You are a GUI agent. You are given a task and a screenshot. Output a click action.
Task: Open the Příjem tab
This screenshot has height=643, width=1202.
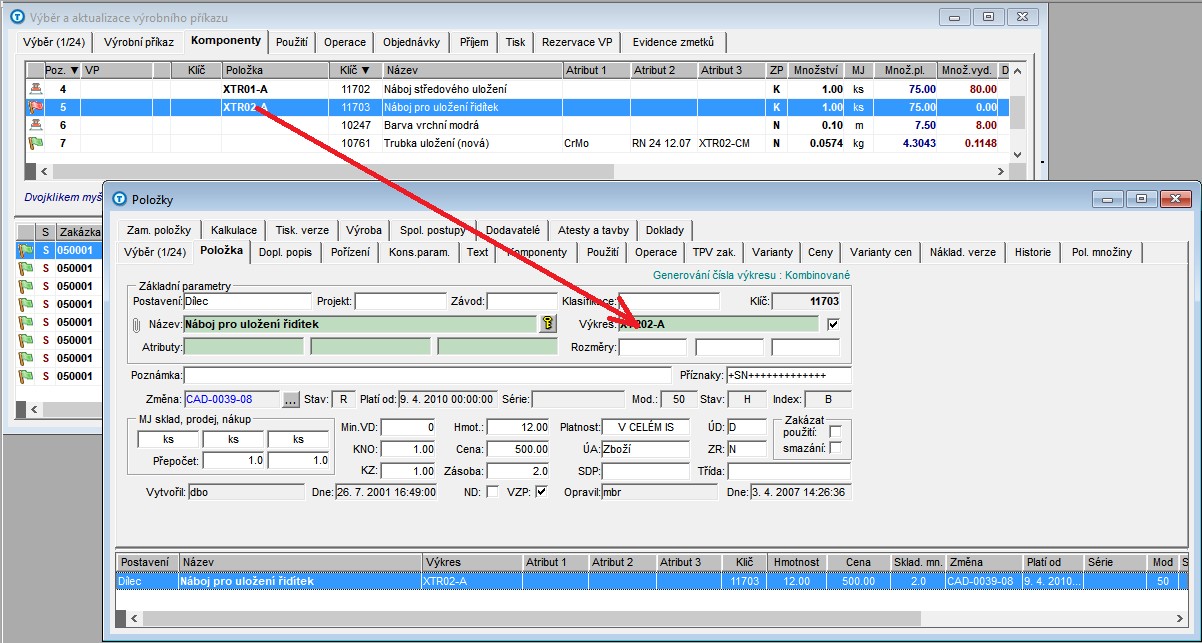[x=474, y=42]
